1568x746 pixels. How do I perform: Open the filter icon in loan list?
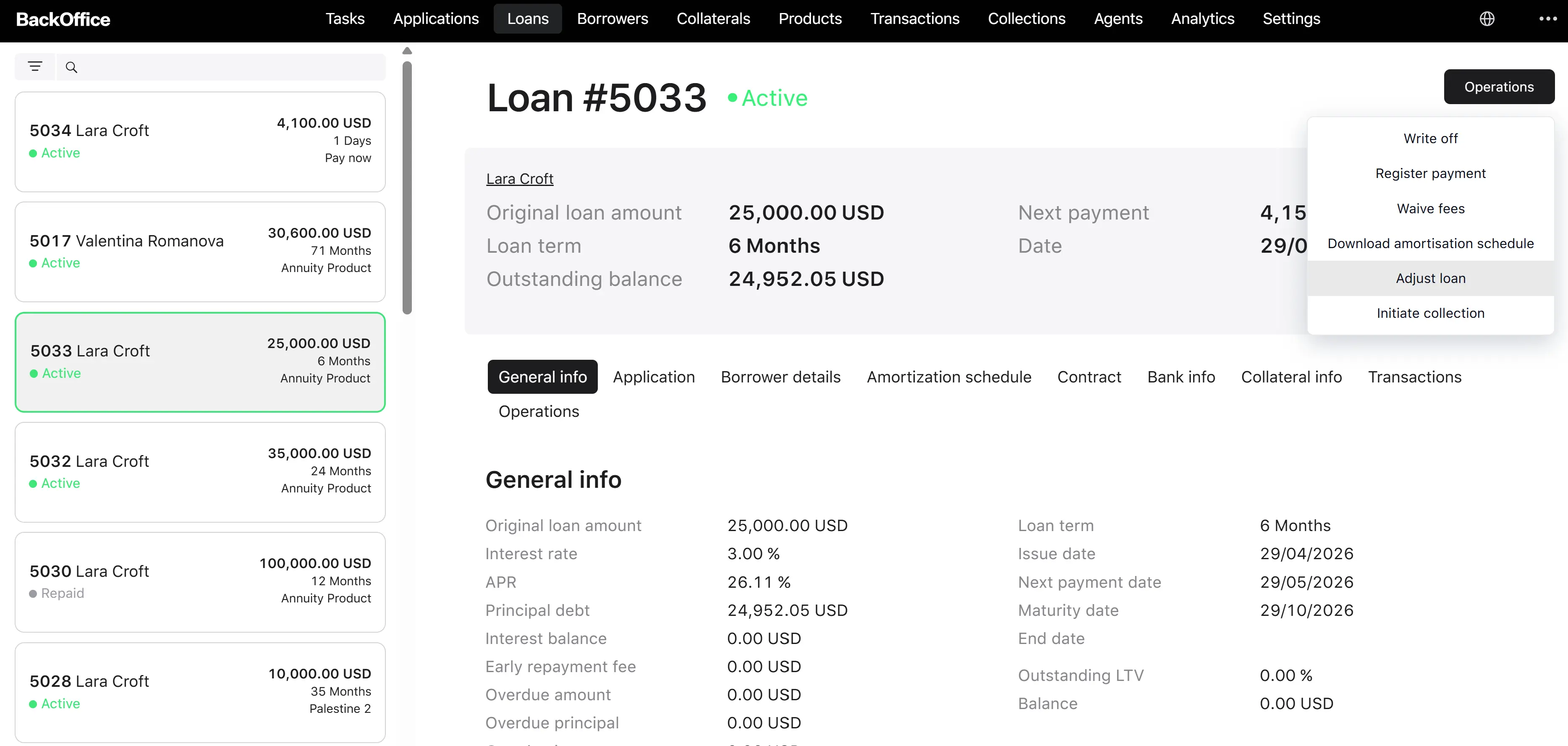click(35, 67)
